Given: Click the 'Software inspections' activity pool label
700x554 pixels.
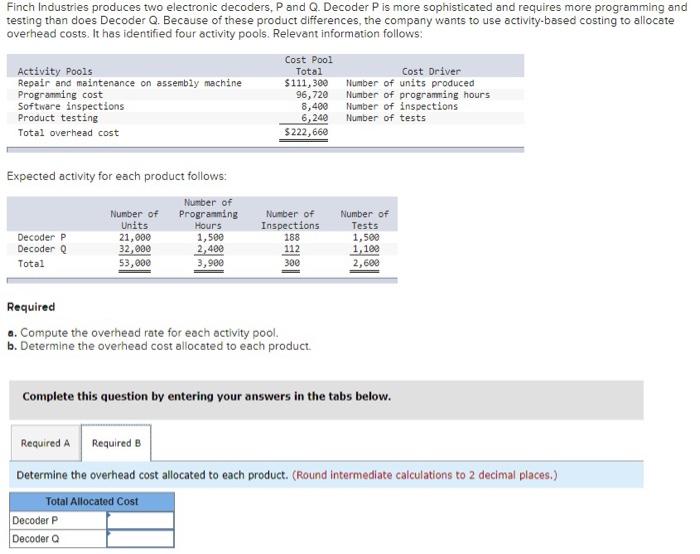Looking at the screenshot, I should tap(71, 106).
